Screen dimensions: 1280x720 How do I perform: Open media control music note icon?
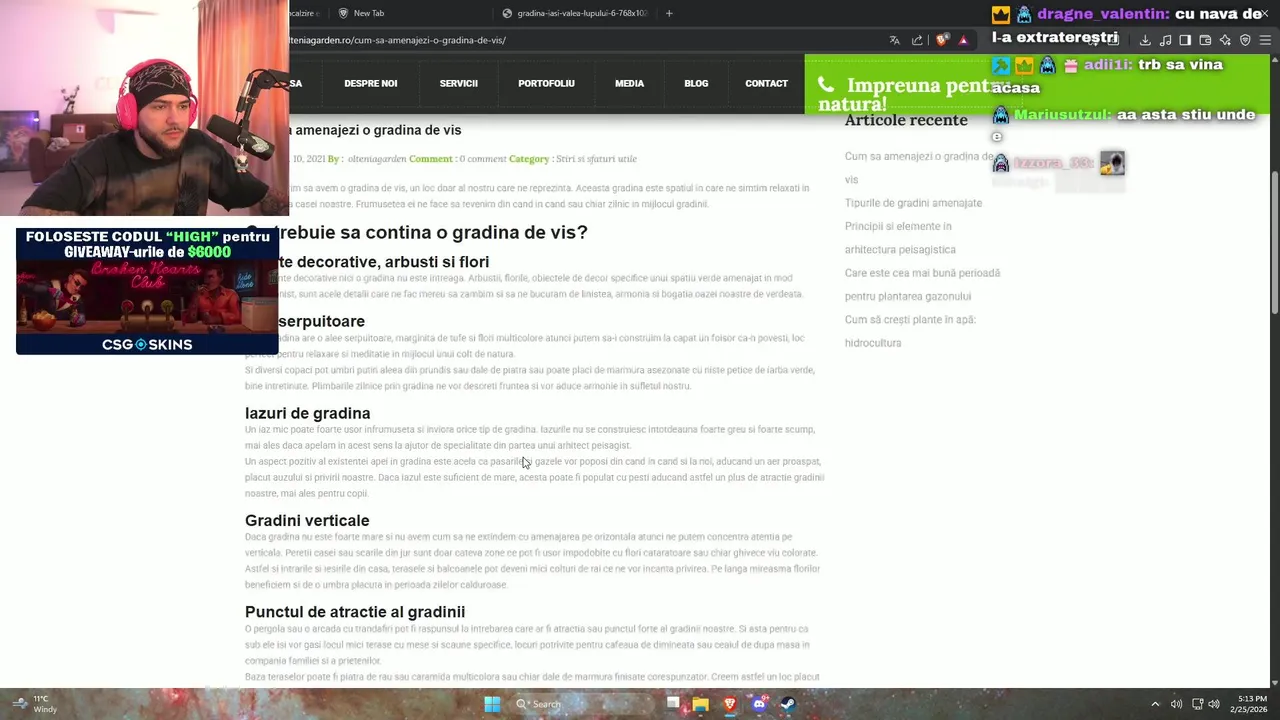(1165, 40)
